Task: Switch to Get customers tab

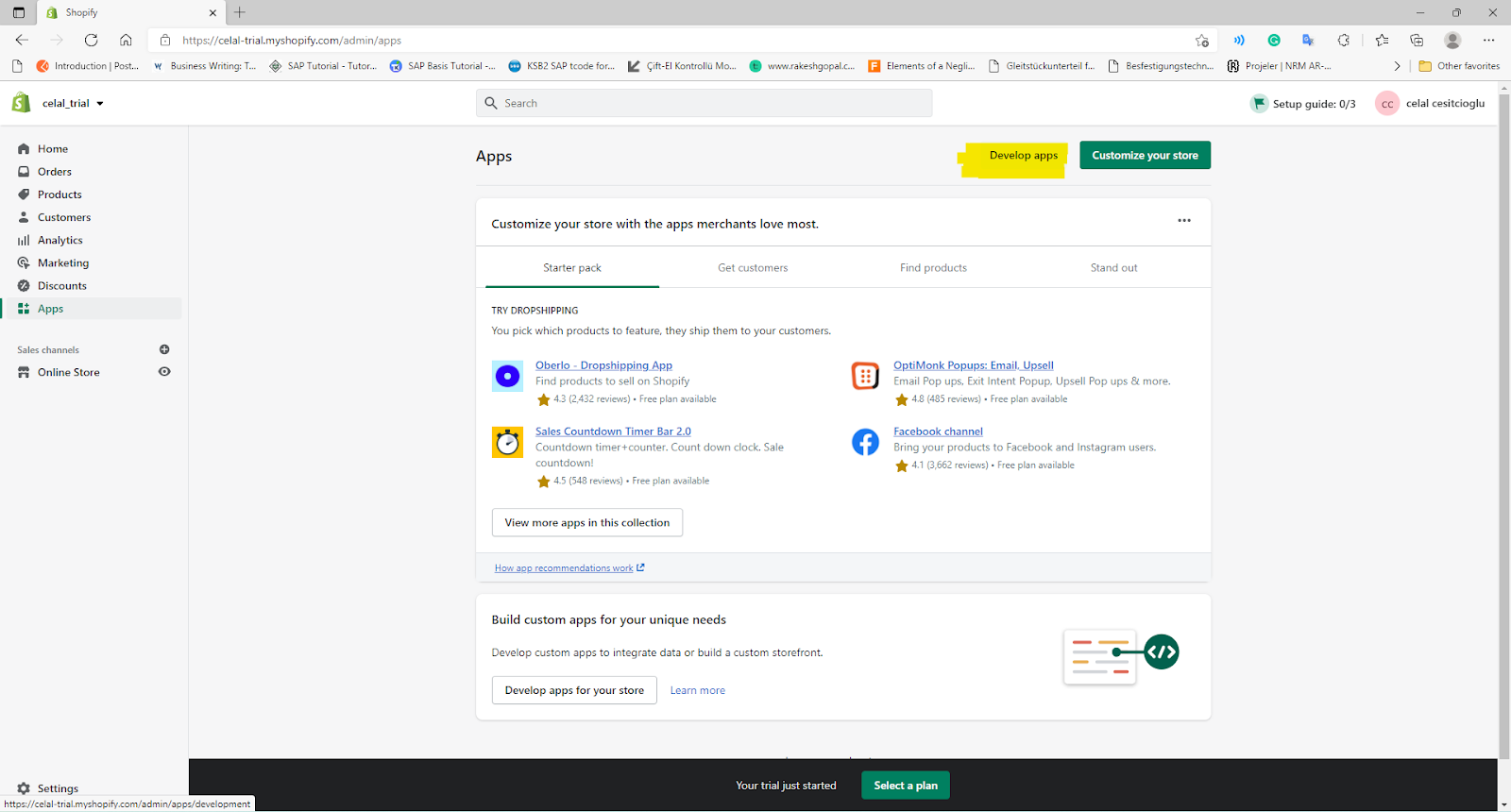Action: tap(753, 268)
